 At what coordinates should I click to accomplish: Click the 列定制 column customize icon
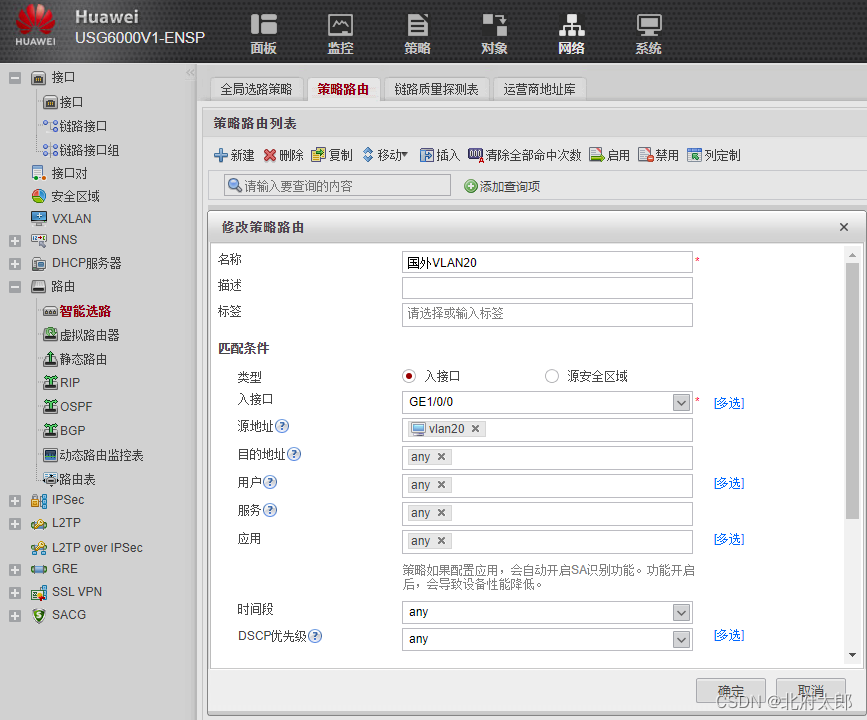[x=694, y=155]
